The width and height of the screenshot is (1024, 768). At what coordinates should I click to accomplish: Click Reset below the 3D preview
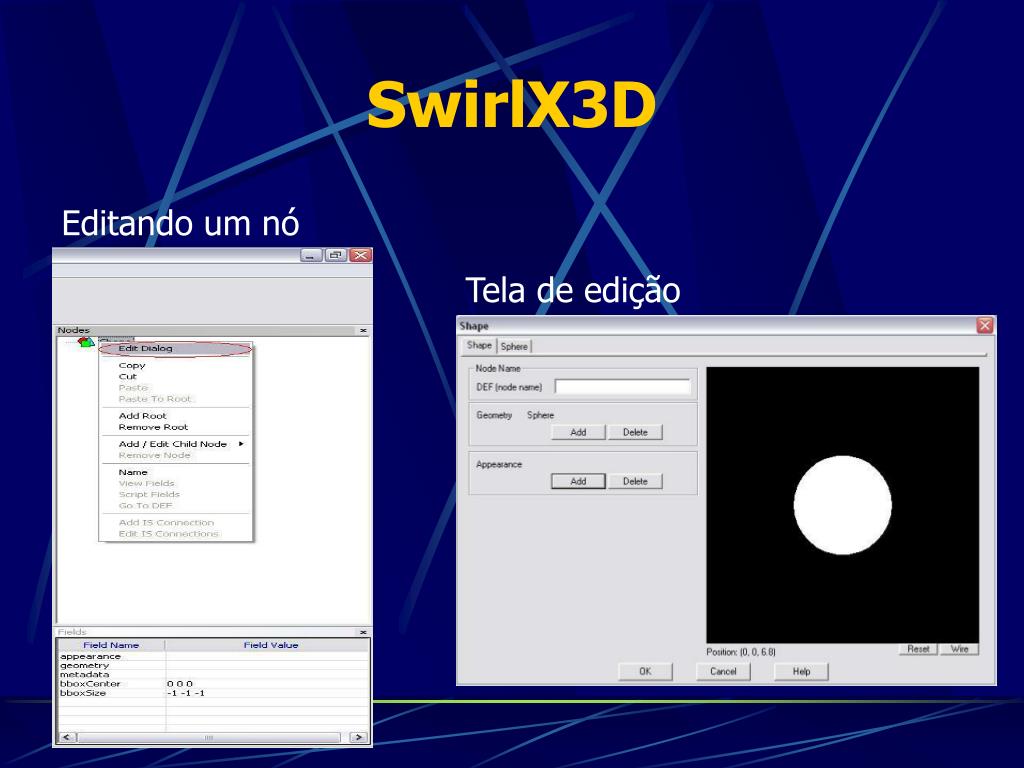[x=918, y=649]
